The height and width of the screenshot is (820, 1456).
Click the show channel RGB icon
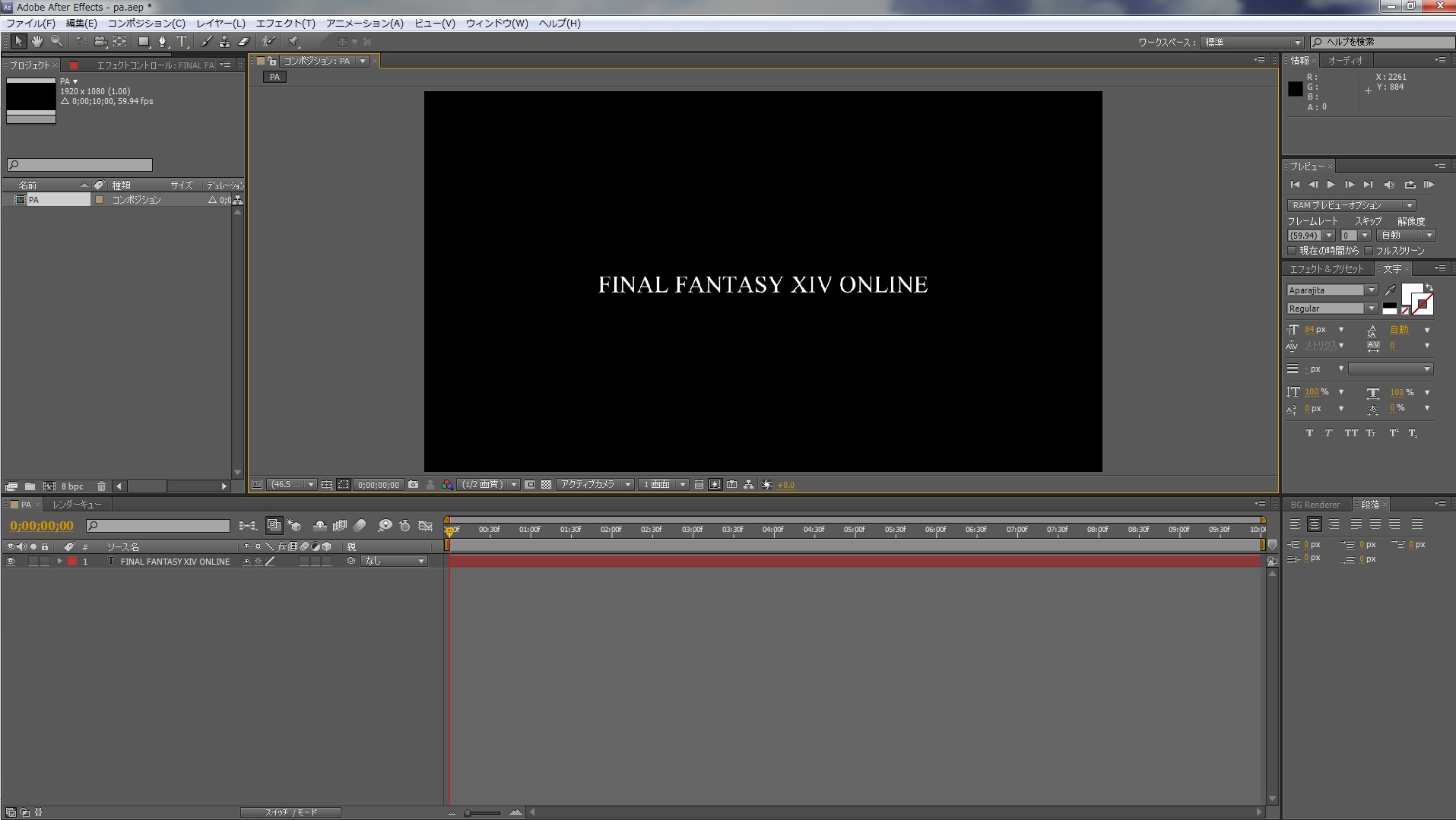tap(447, 485)
